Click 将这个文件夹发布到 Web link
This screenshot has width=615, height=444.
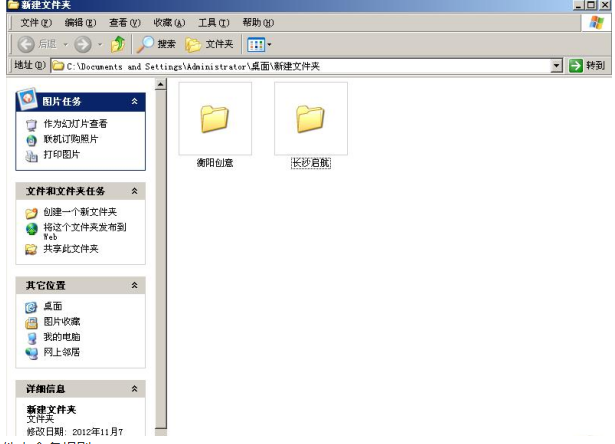[x=85, y=231]
